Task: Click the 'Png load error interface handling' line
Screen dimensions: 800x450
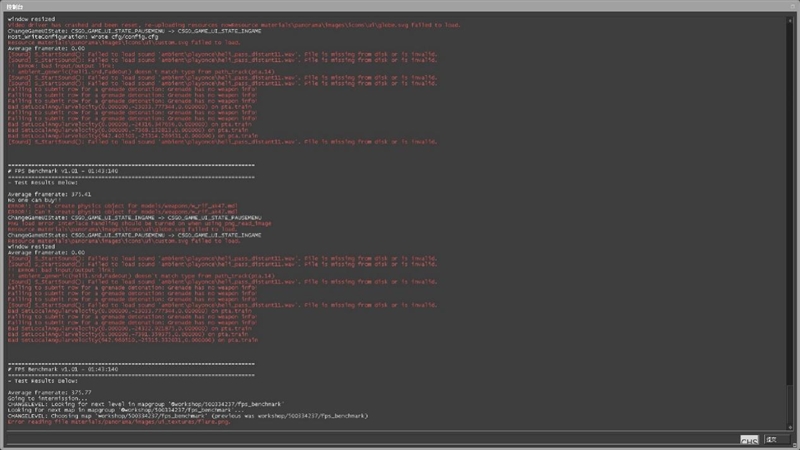Action: click(139, 223)
